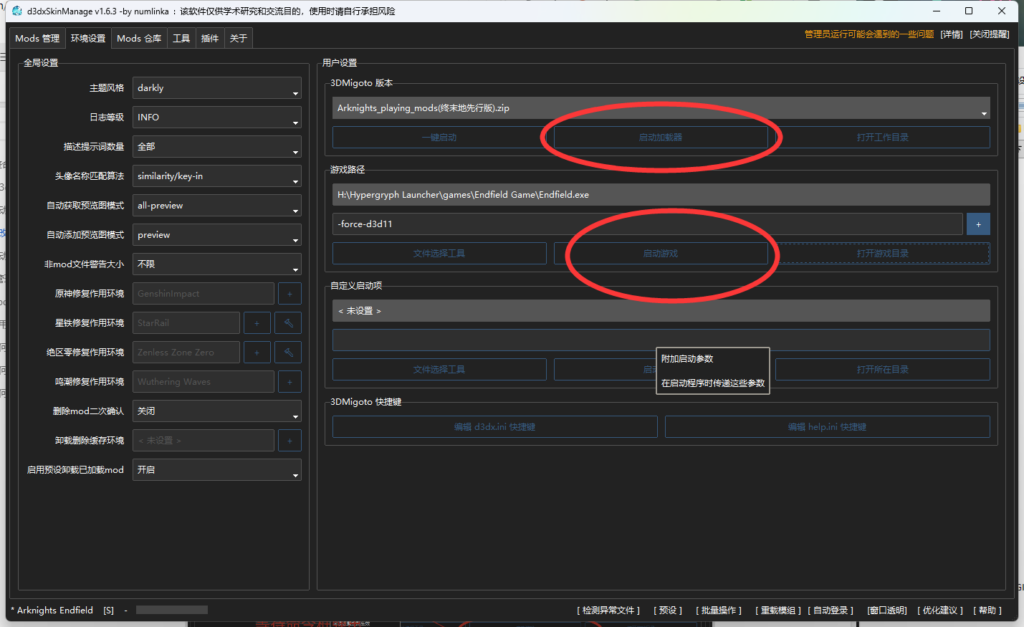The image size is (1024, 627).
Task: Click the 启动加载器 button
Action: [660, 137]
